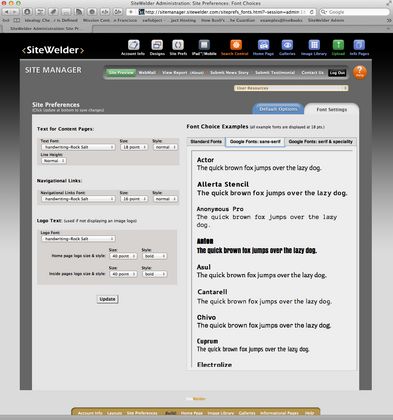Switch to the Default Options tab
Viewport: 393px width, 420px height.
click(x=278, y=109)
